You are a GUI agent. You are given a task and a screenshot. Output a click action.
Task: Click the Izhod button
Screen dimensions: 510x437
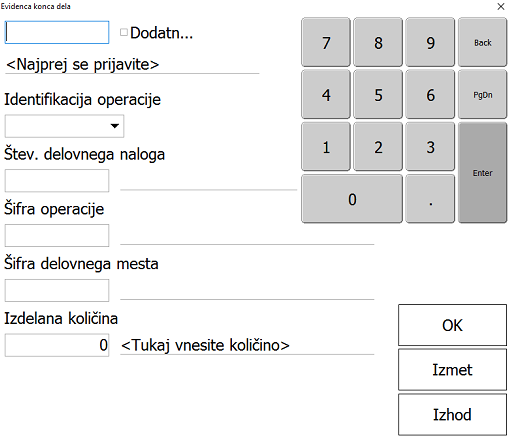point(452,414)
